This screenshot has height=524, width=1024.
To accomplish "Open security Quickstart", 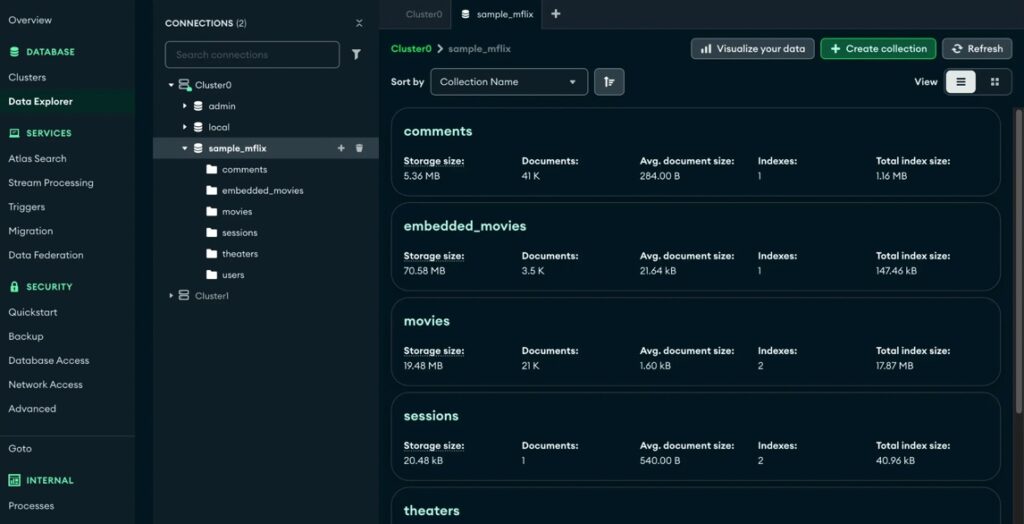I will (x=33, y=312).
